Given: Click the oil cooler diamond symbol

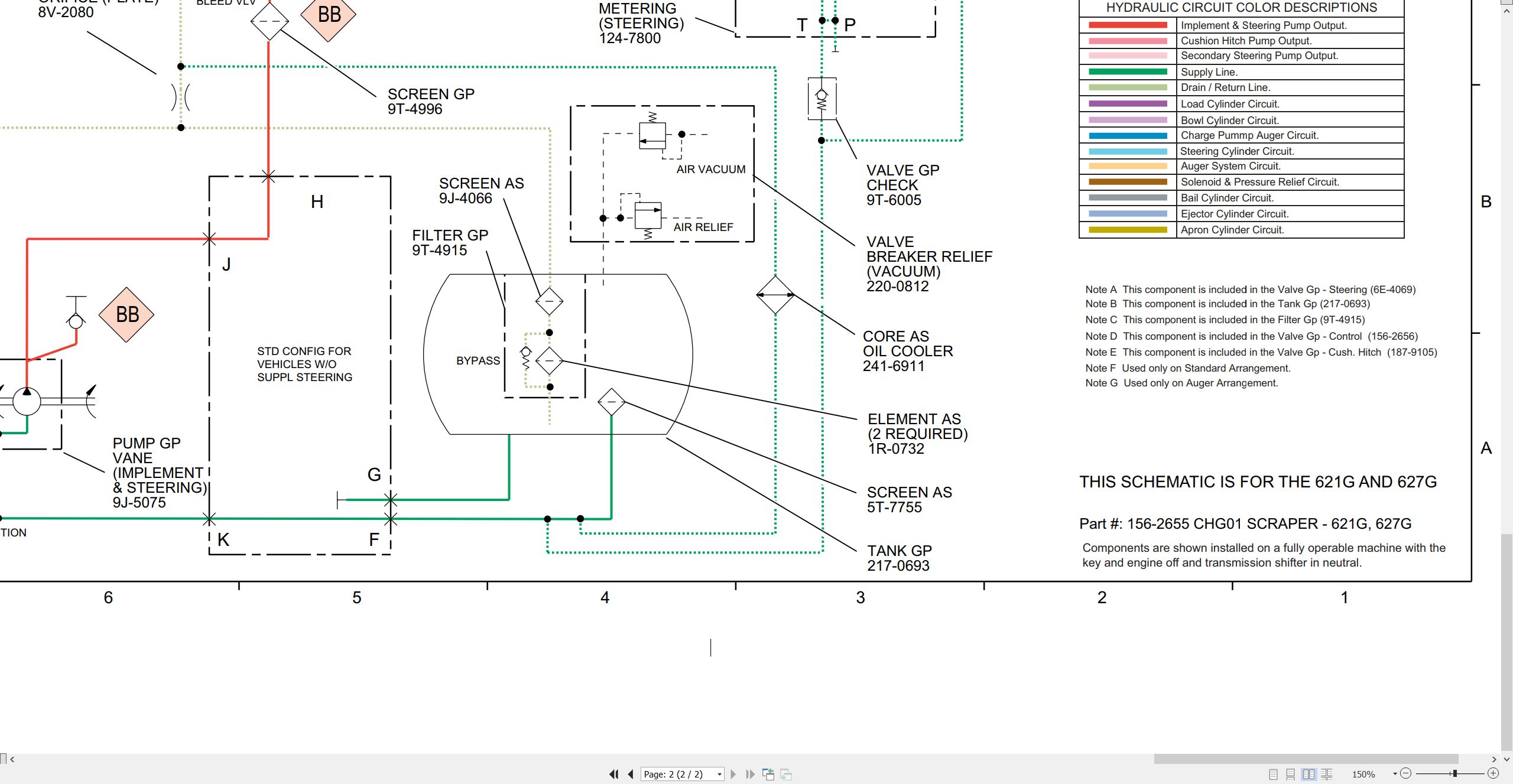Looking at the screenshot, I should (x=775, y=295).
